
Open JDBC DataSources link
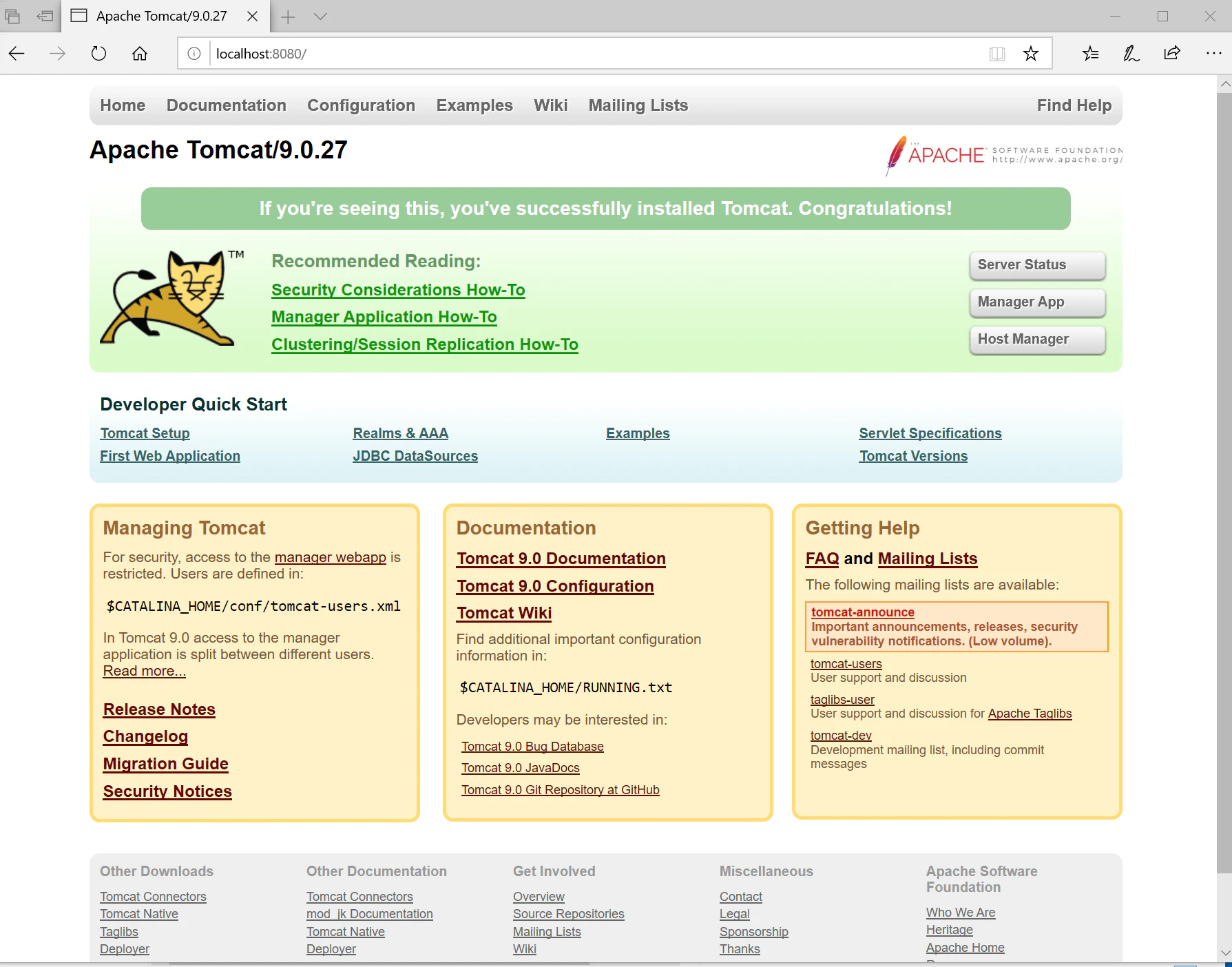pyautogui.click(x=415, y=456)
